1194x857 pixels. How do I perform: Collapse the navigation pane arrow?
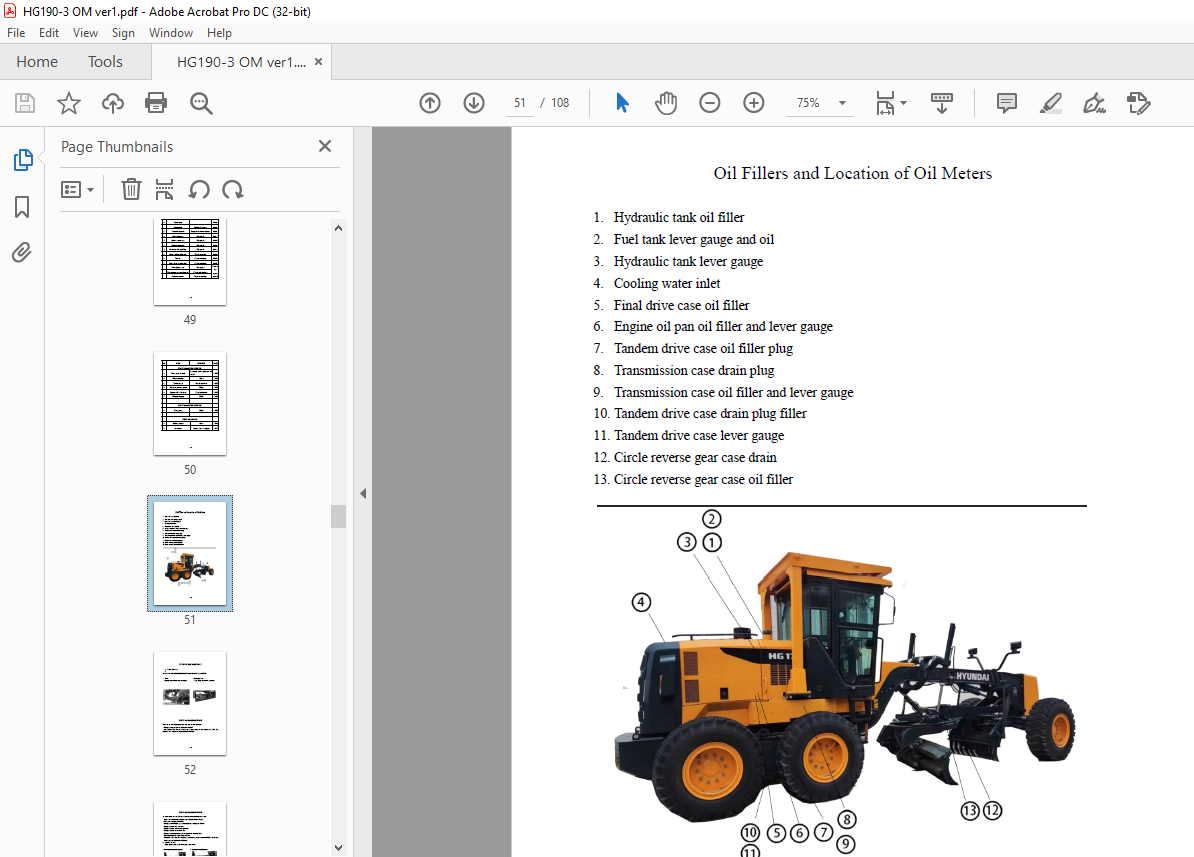363,494
